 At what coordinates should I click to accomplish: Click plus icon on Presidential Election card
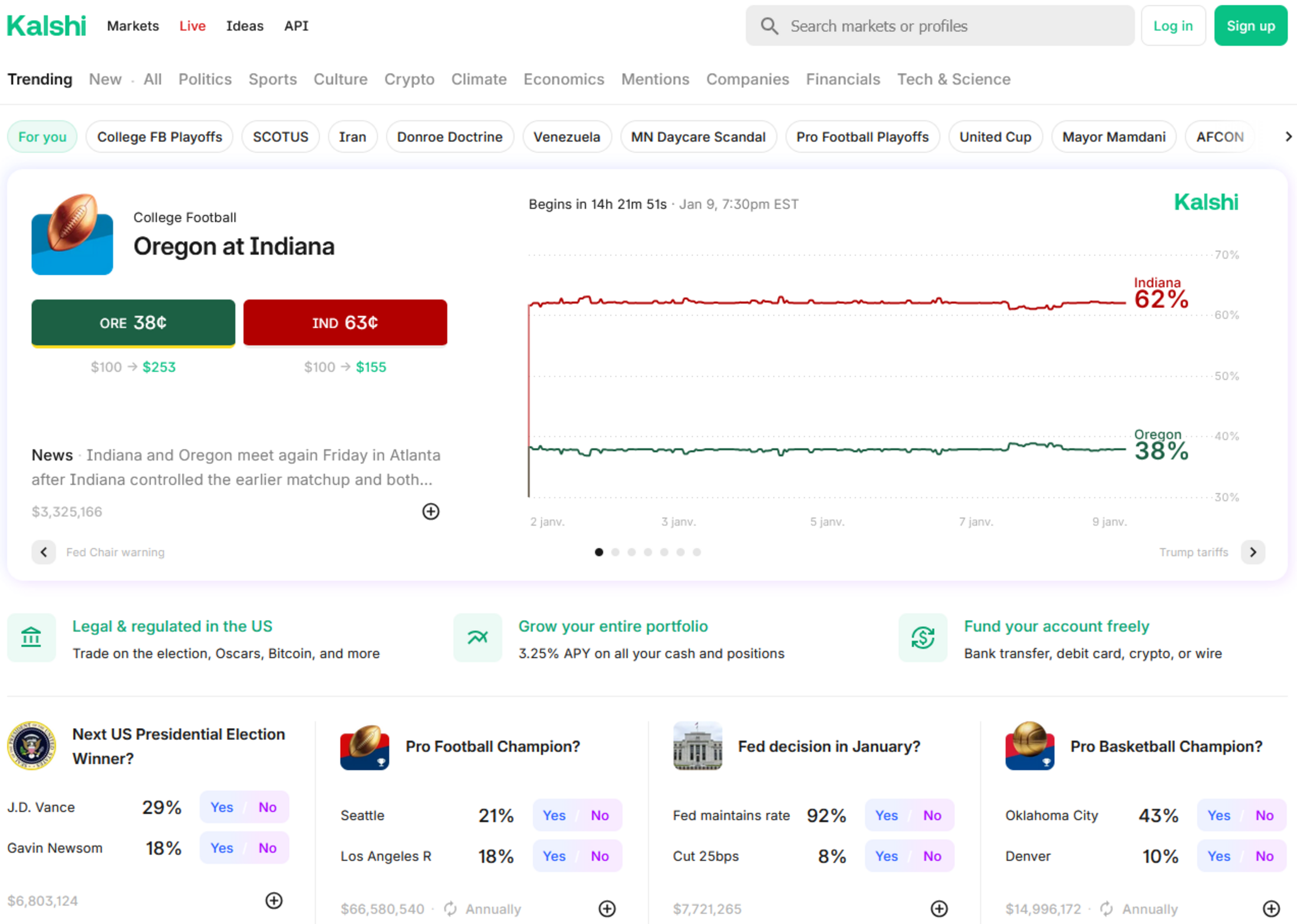(274, 900)
